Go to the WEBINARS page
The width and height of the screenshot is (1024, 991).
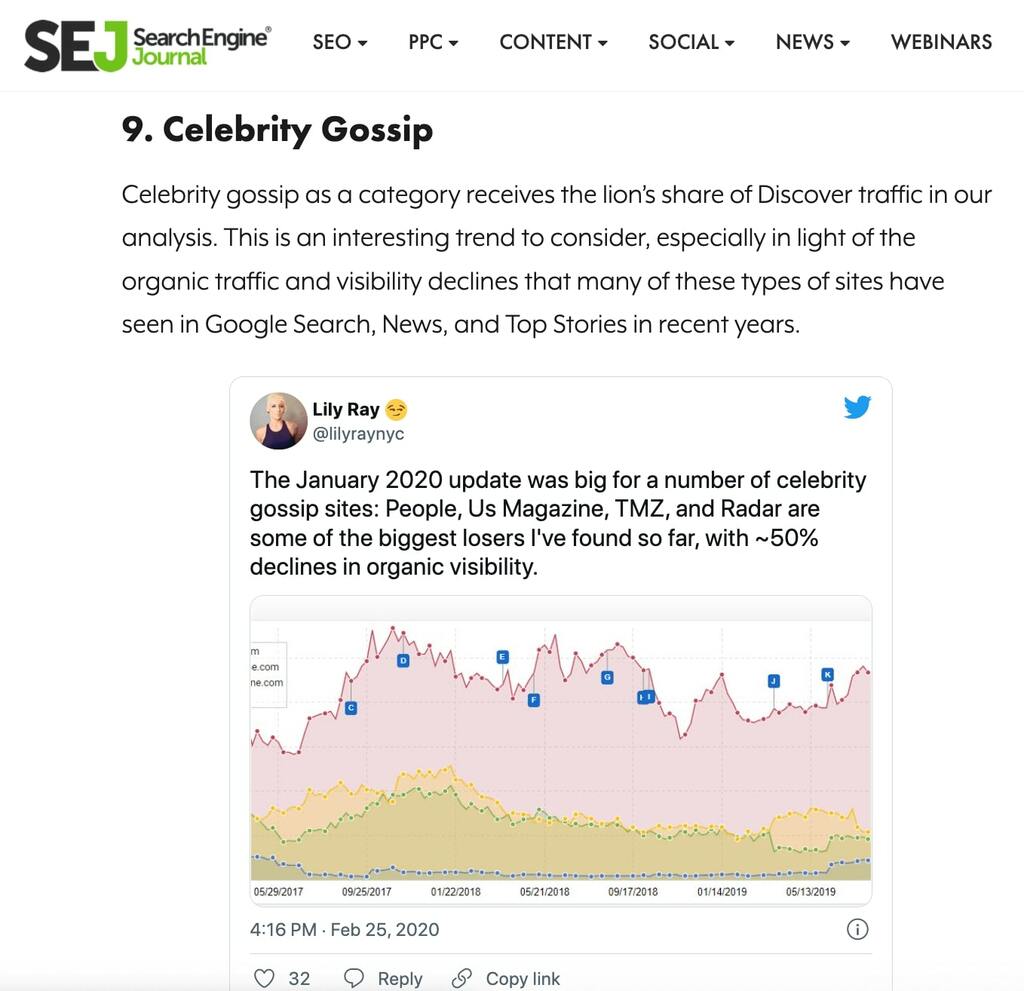941,42
